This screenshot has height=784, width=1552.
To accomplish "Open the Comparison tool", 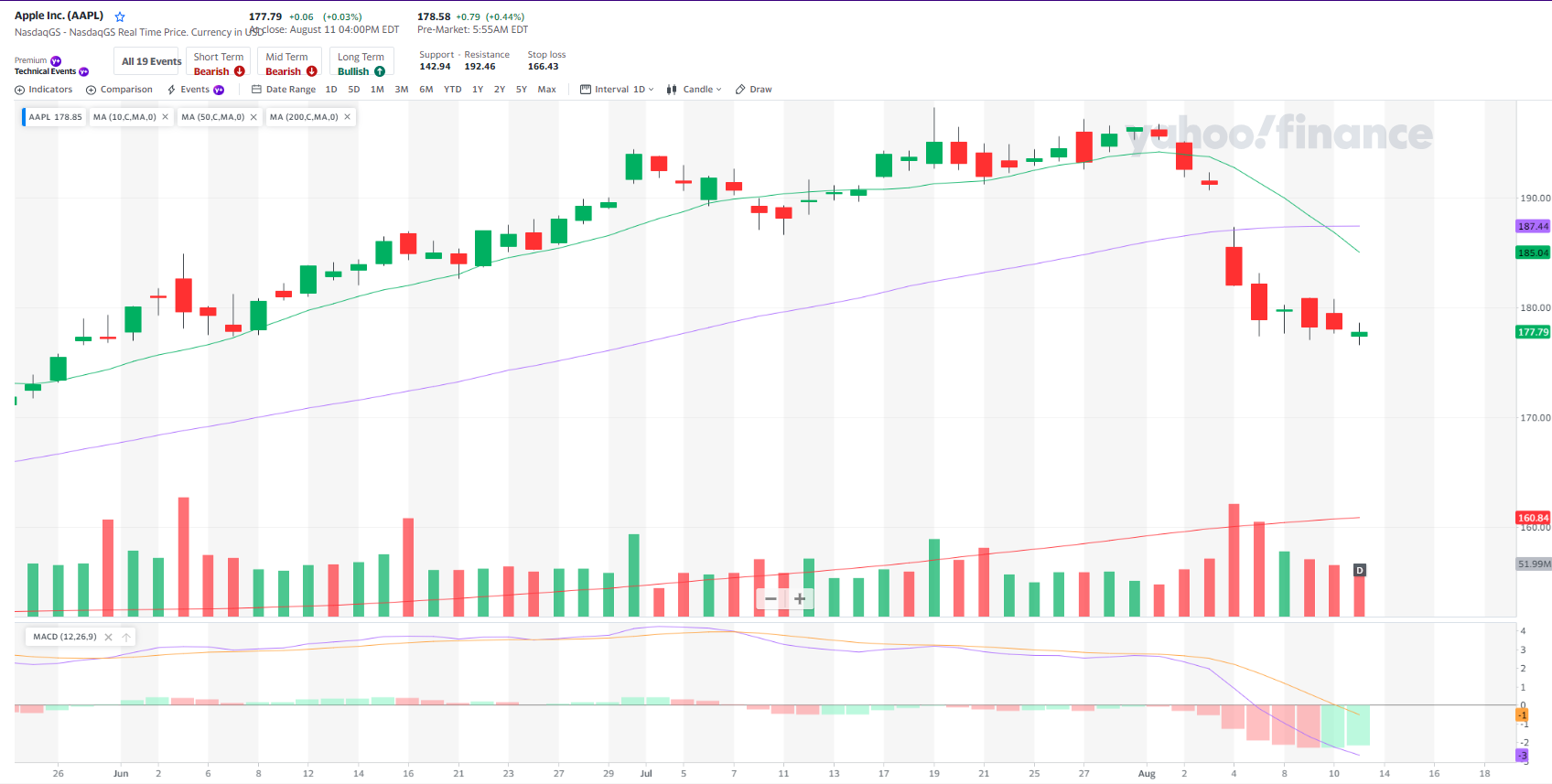I will (119, 90).
